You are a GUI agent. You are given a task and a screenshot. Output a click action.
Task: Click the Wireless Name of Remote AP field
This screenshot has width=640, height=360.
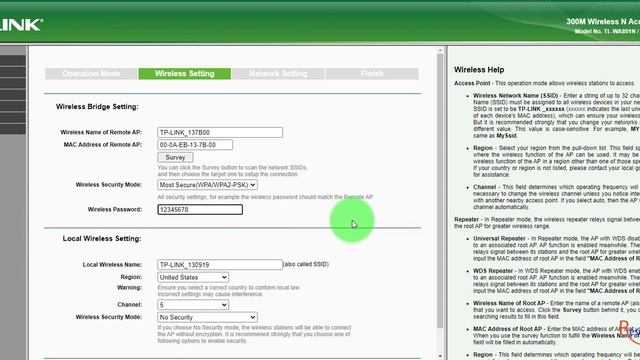point(220,132)
